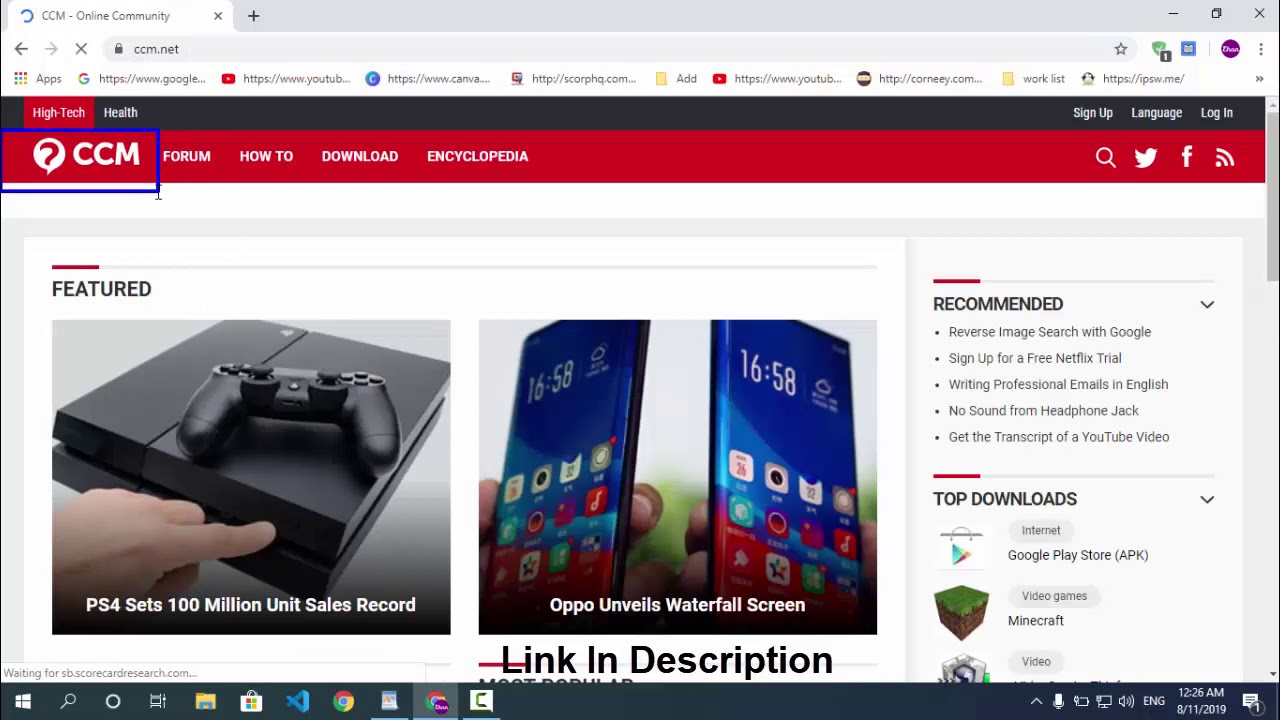Open Task View on the taskbar

[158, 701]
